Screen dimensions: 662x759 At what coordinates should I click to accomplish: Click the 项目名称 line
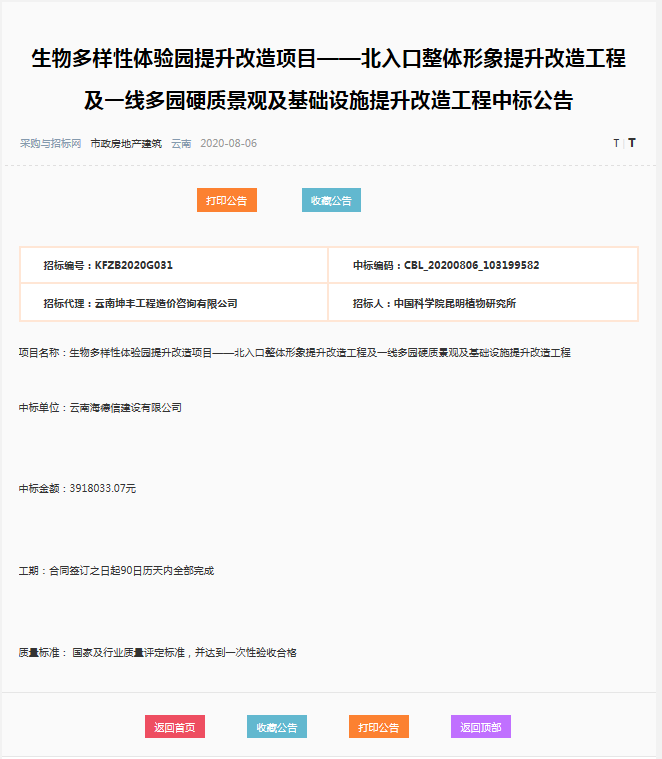[x=295, y=352]
